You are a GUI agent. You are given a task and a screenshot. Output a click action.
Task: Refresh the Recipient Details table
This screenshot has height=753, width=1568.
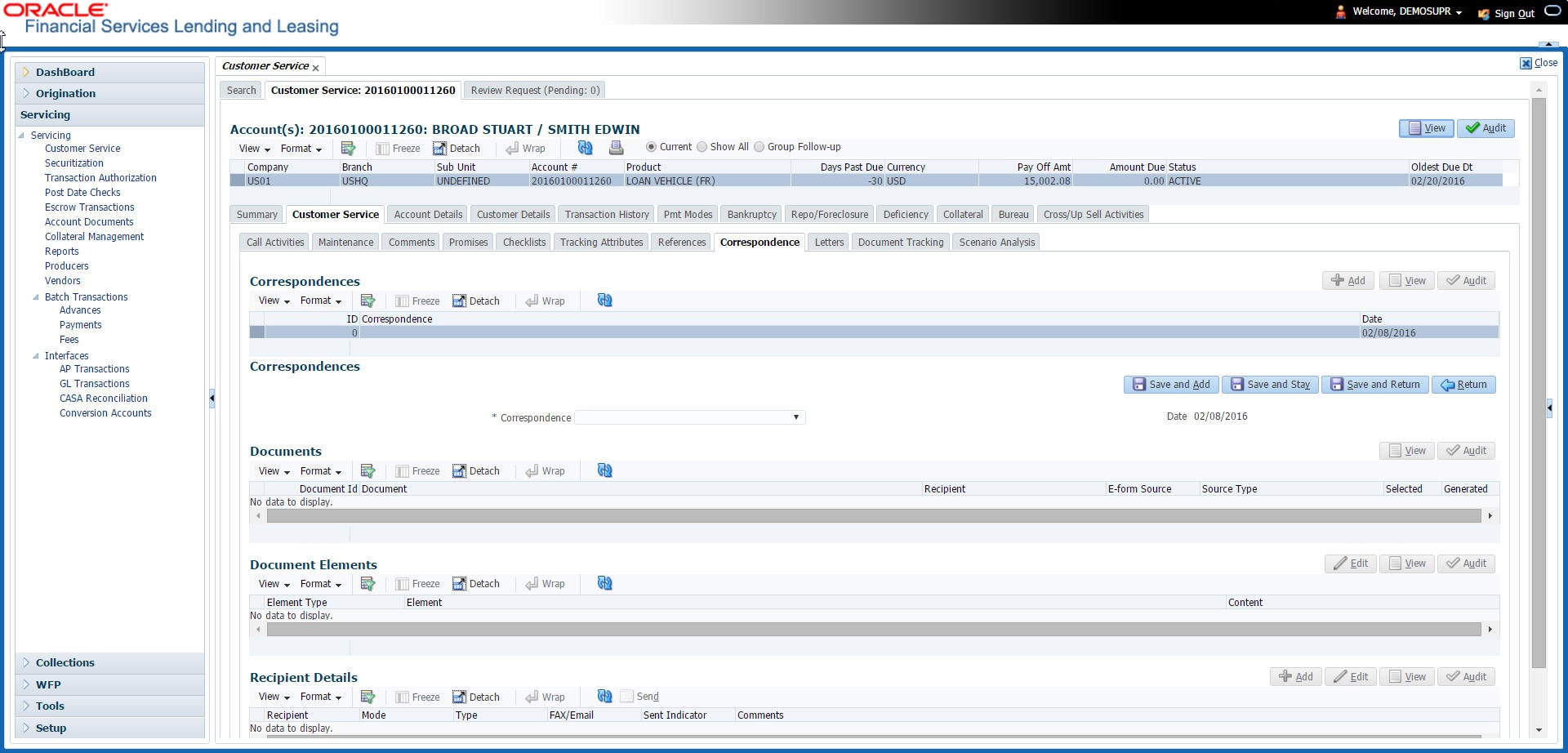click(605, 697)
